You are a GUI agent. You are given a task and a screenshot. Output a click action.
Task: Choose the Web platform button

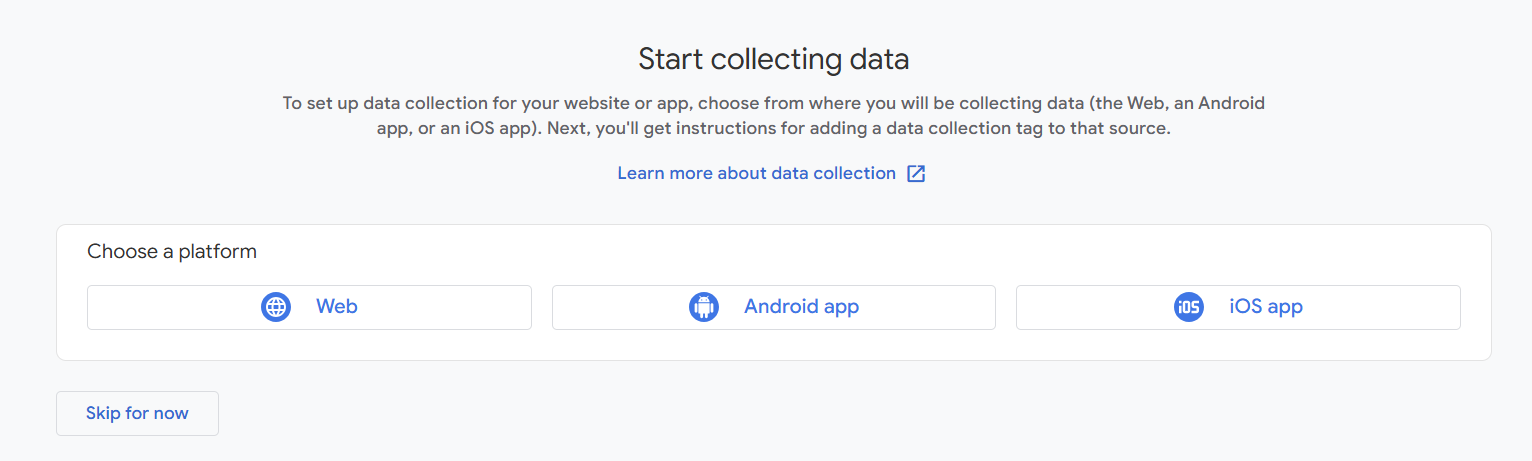(x=309, y=307)
